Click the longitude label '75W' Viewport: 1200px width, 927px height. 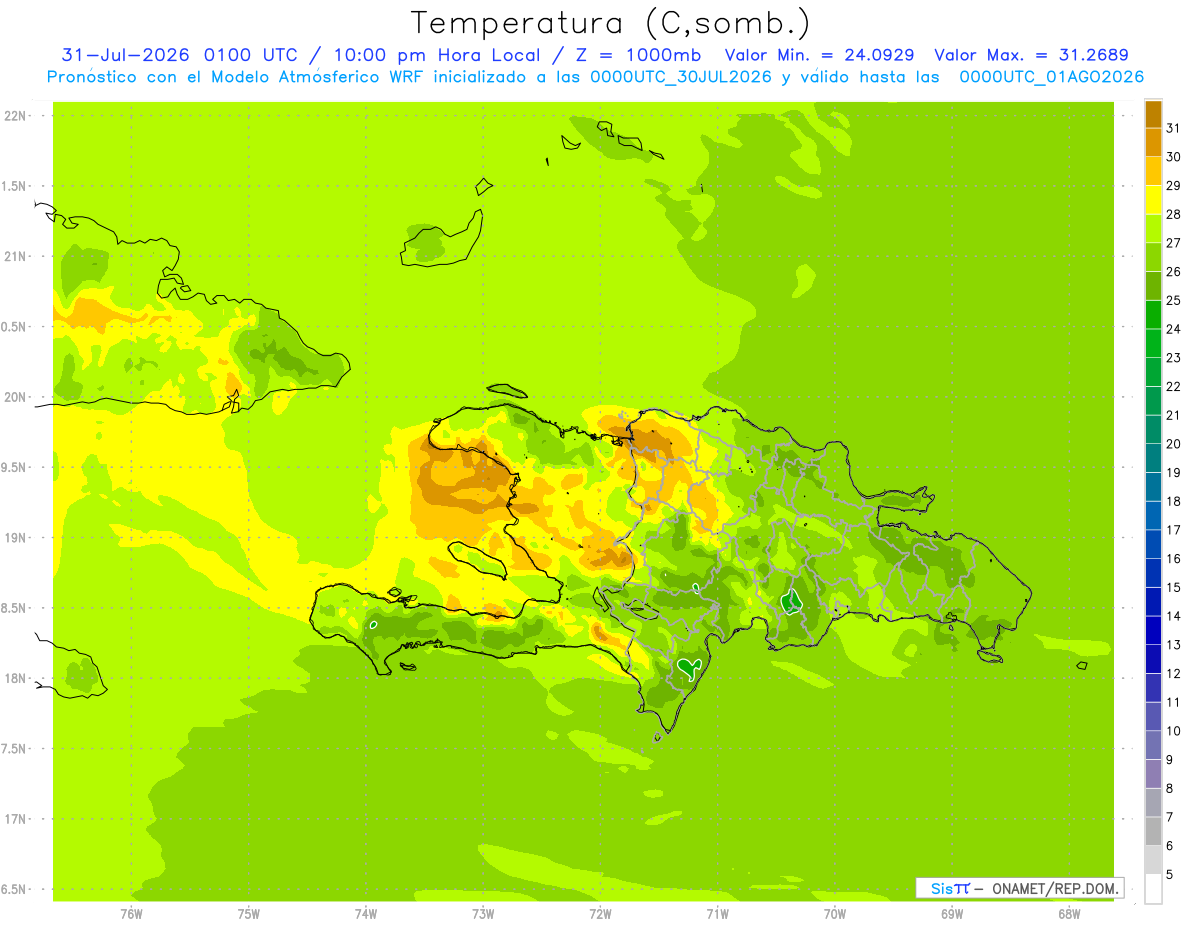click(x=248, y=913)
